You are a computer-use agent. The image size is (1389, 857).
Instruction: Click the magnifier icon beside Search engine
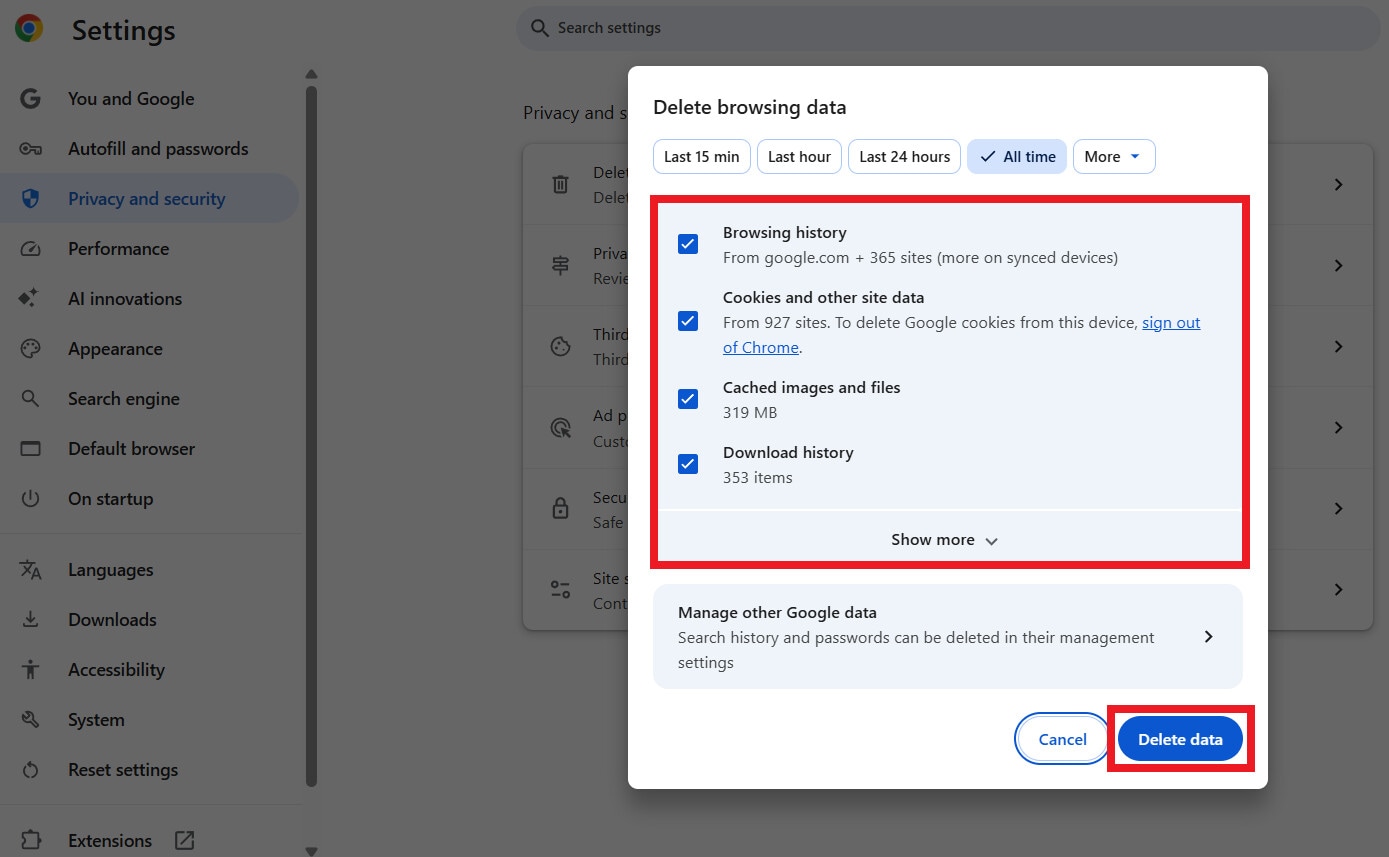(30, 399)
